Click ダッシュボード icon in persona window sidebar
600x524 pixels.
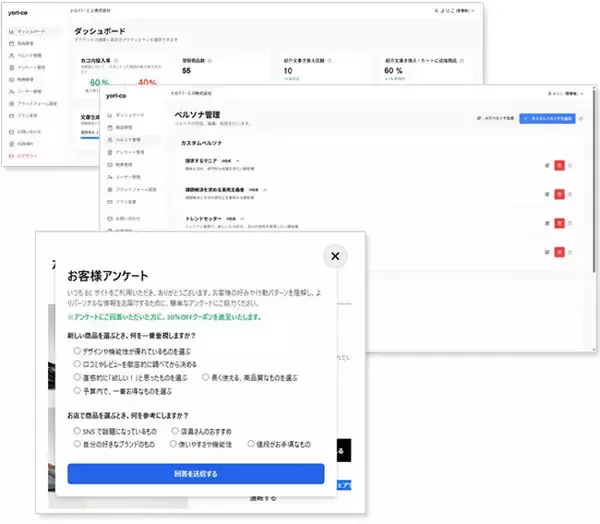pyautogui.click(x=107, y=115)
